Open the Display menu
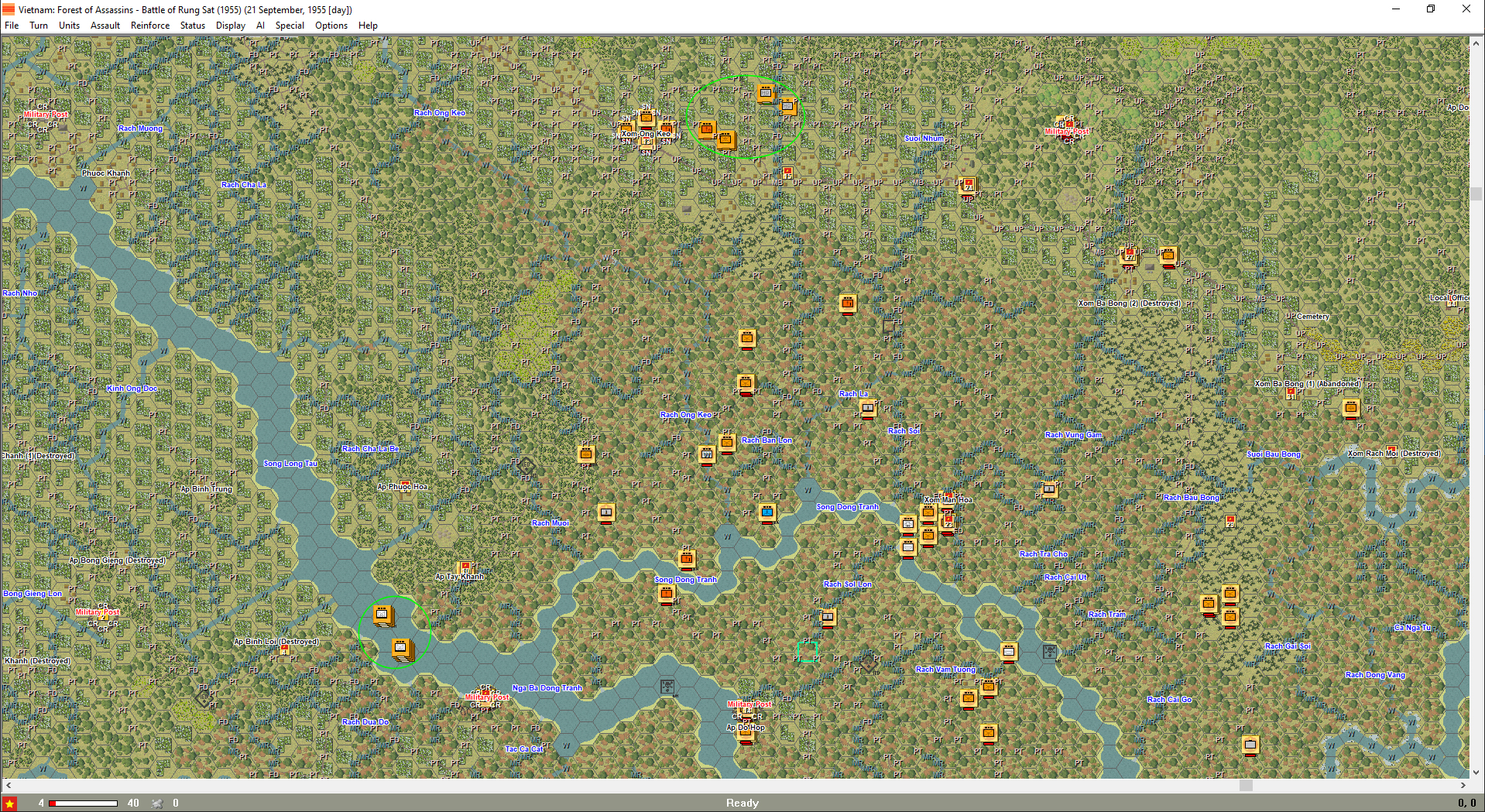Image resolution: width=1485 pixels, height=812 pixels. (231, 26)
